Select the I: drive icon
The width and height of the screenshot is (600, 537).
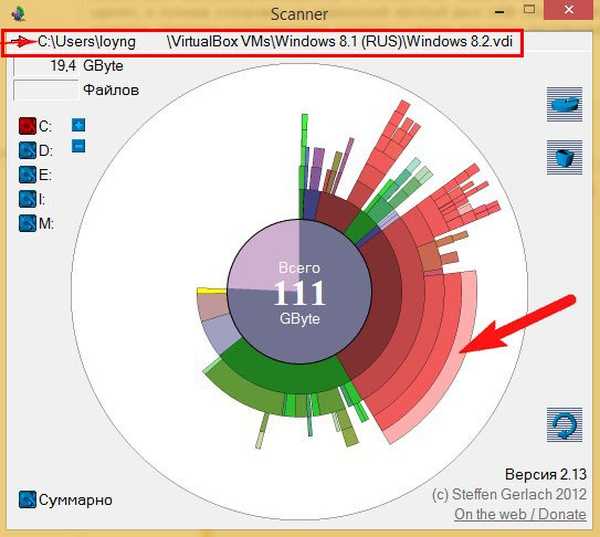pyautogui.click(x=27, y=199)
